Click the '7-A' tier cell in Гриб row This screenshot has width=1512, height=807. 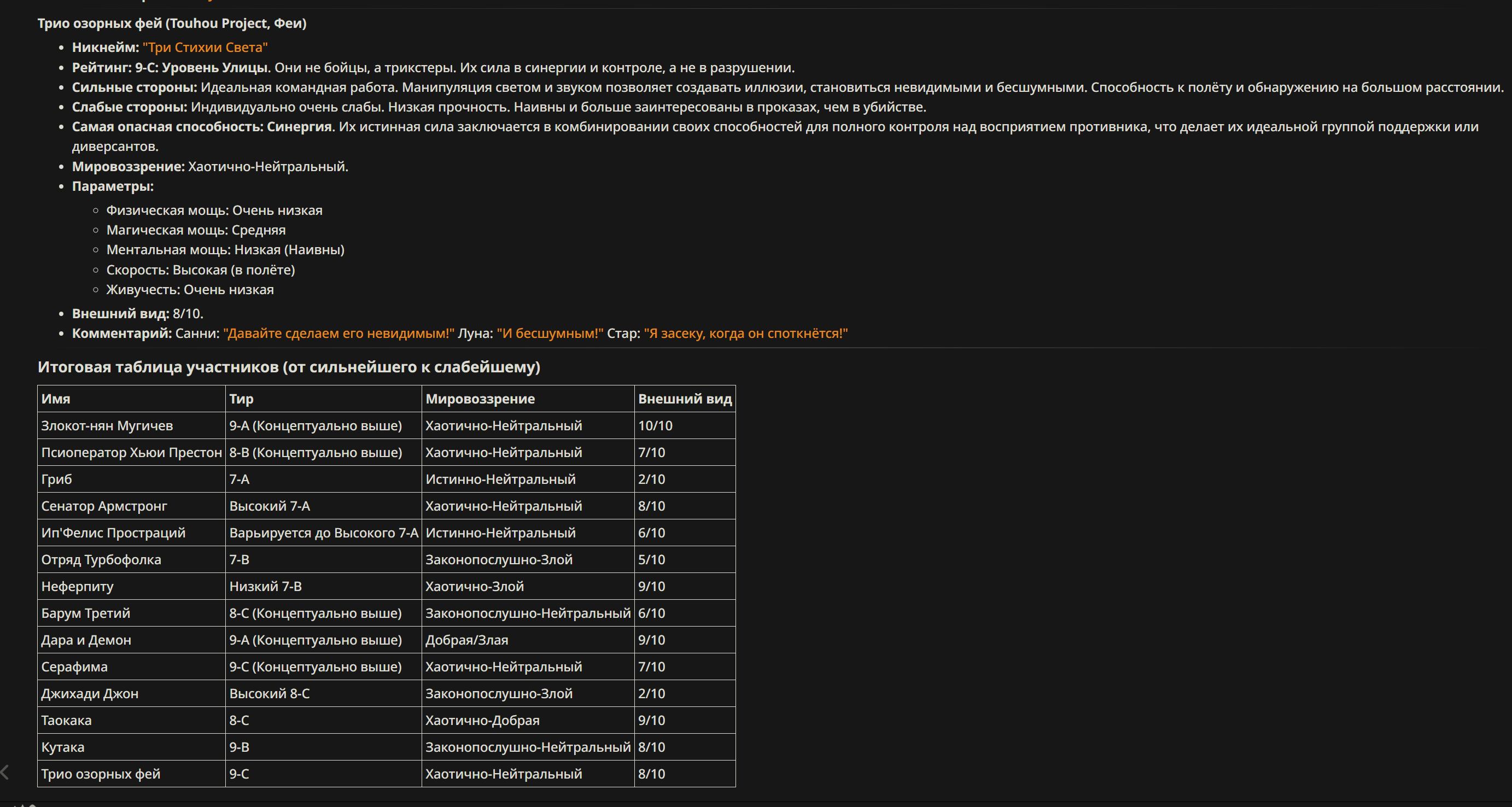coord(323,479)
